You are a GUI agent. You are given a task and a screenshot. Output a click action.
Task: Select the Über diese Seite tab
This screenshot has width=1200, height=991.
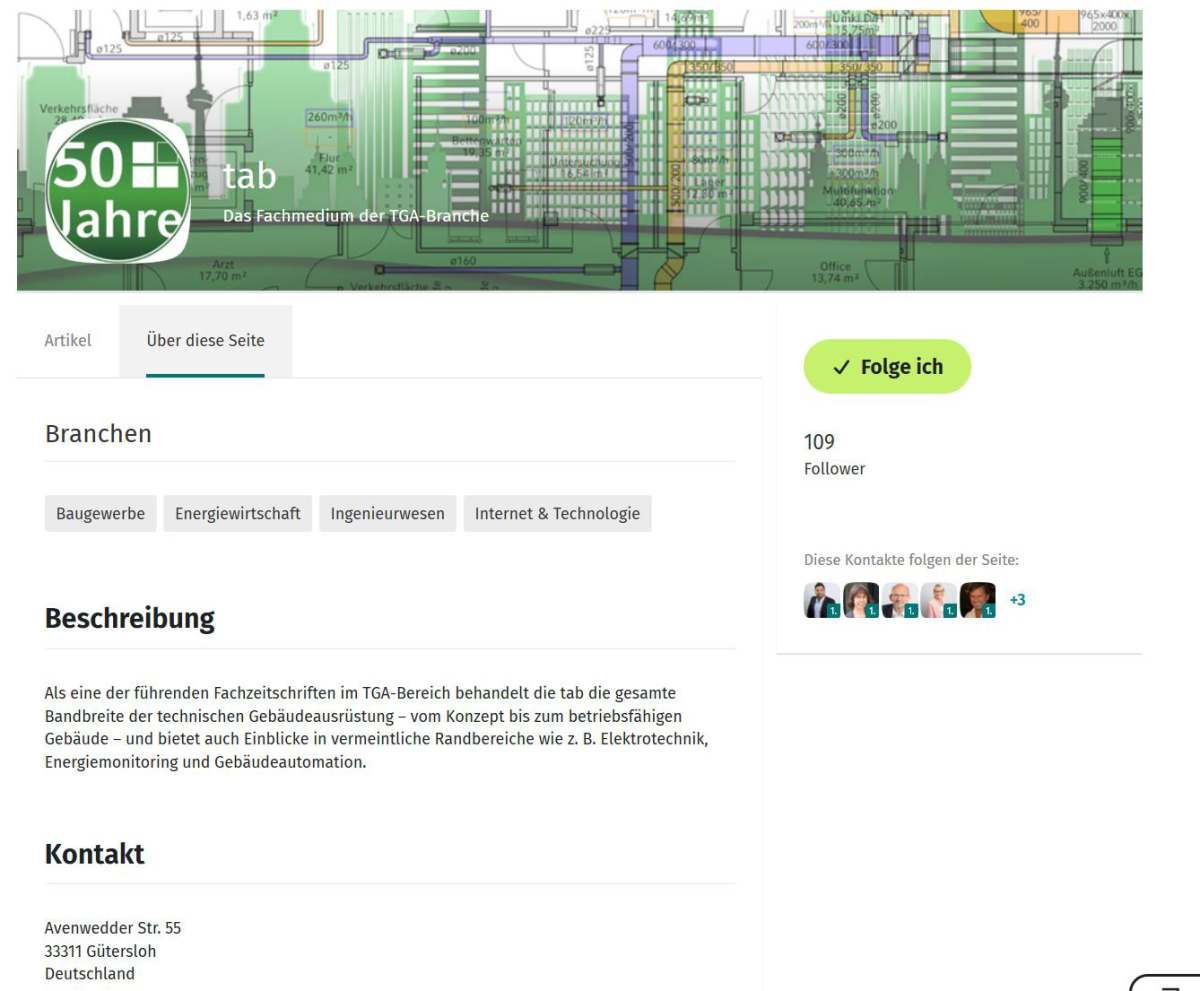click(205, 341)
